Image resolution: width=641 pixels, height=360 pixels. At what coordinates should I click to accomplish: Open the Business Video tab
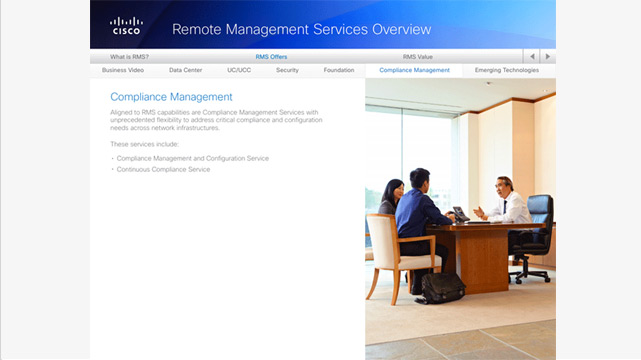[123, 70]
